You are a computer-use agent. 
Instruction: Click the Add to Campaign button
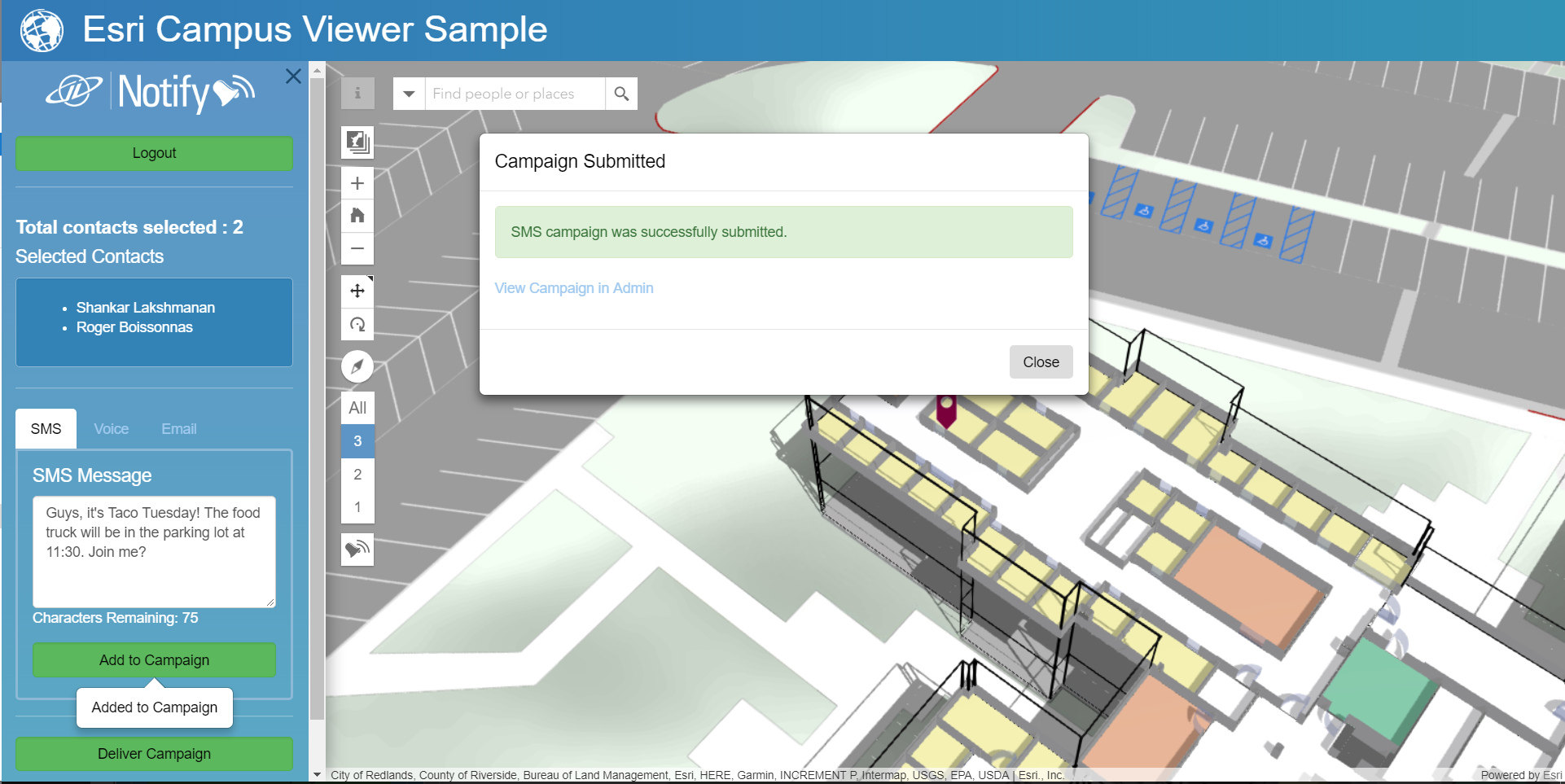[x=154, y=660]
